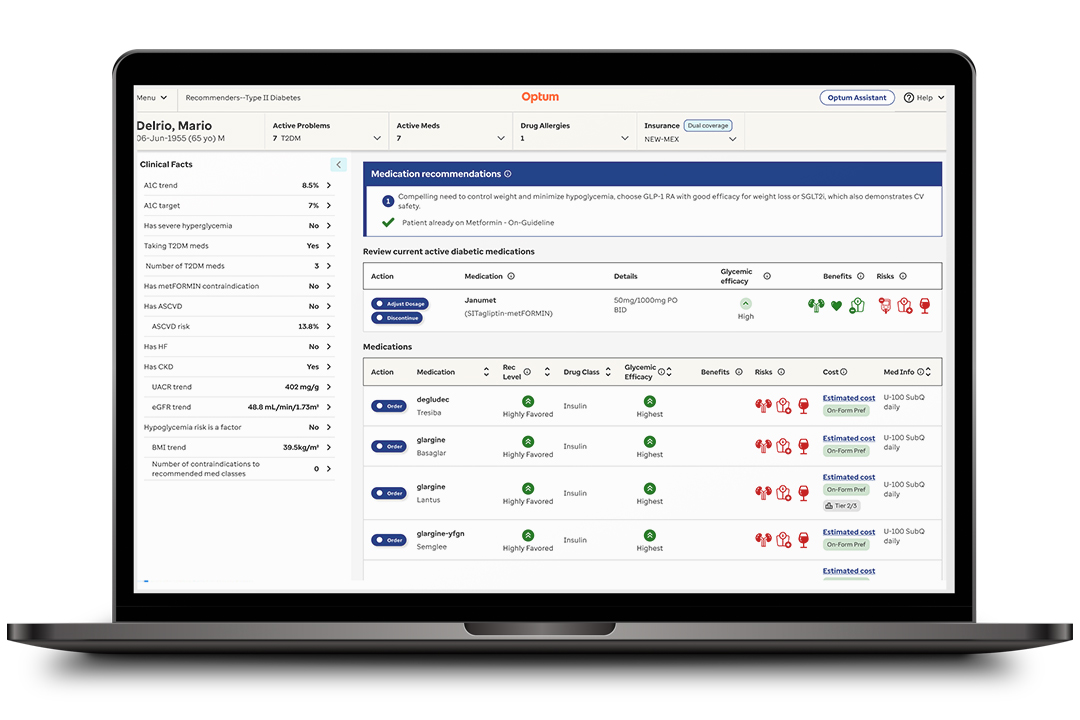This screenshot has width=1080, height=720.
Task: Click the Tier 2/3 badge for Lantus
Action: (842, 506)
